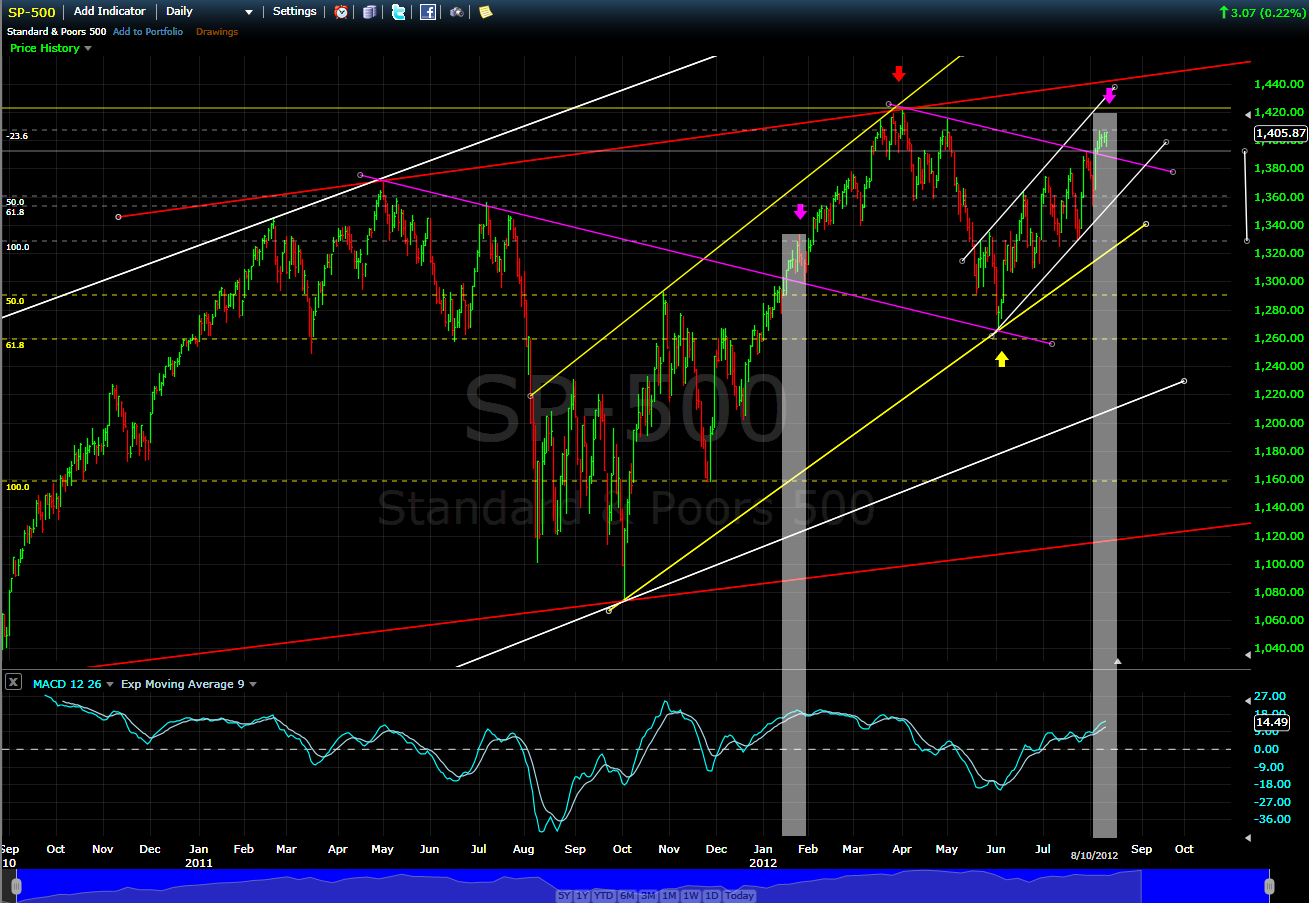Click the -23.6 Fibonacci level label
The width and height of the screenshot is (1309, 903).
point(16,135)
